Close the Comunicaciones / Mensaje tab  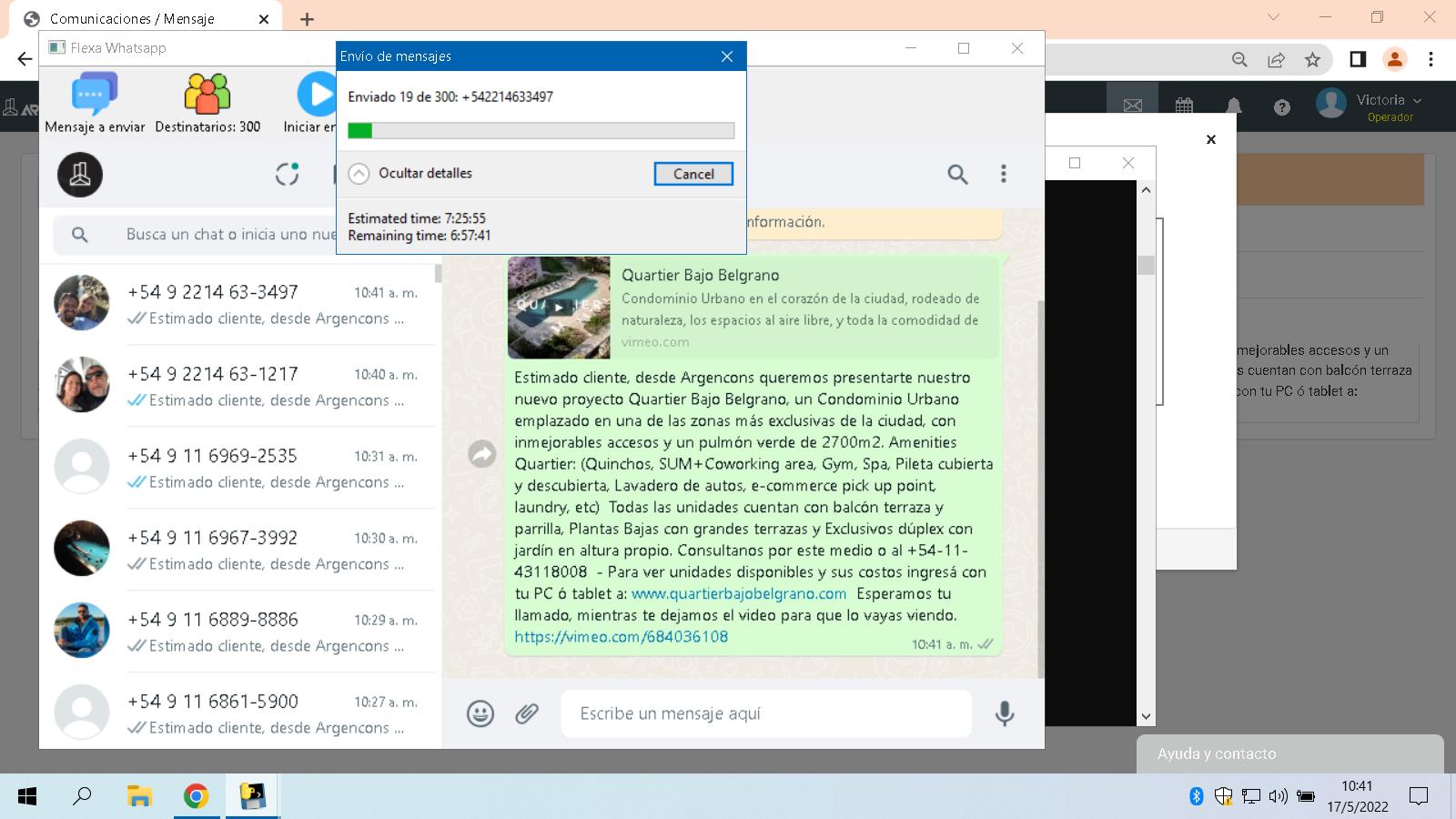pyautogui.click(x=264, y=19)
